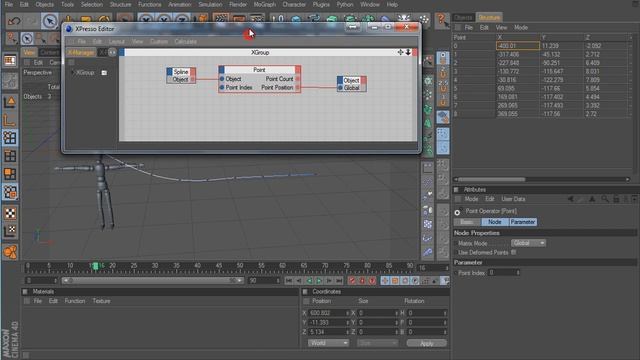Switch to the Structure tab
640x360 pixels.
tap(489, 17)
